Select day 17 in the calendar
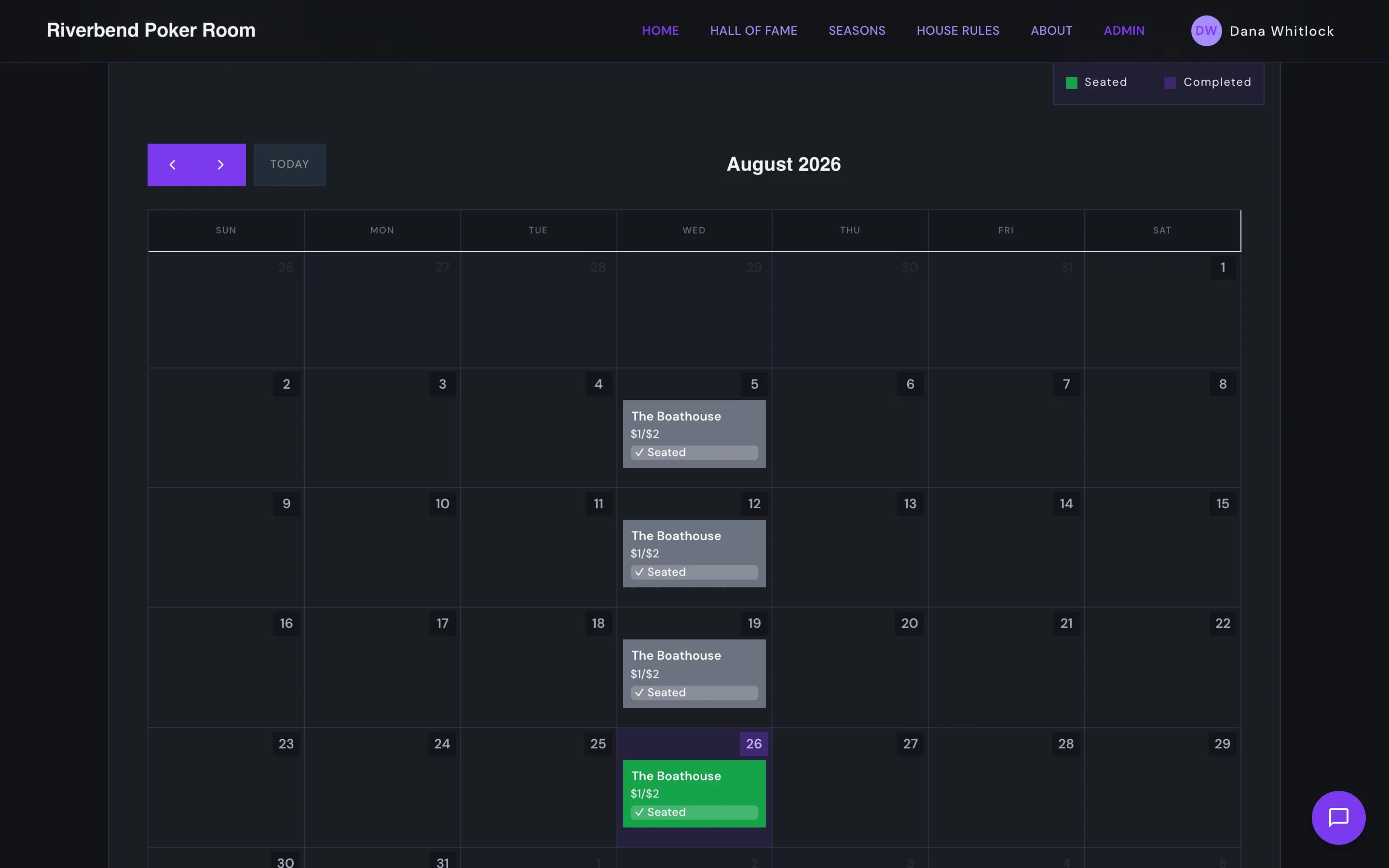1389x868 pixels. (443, 624)
